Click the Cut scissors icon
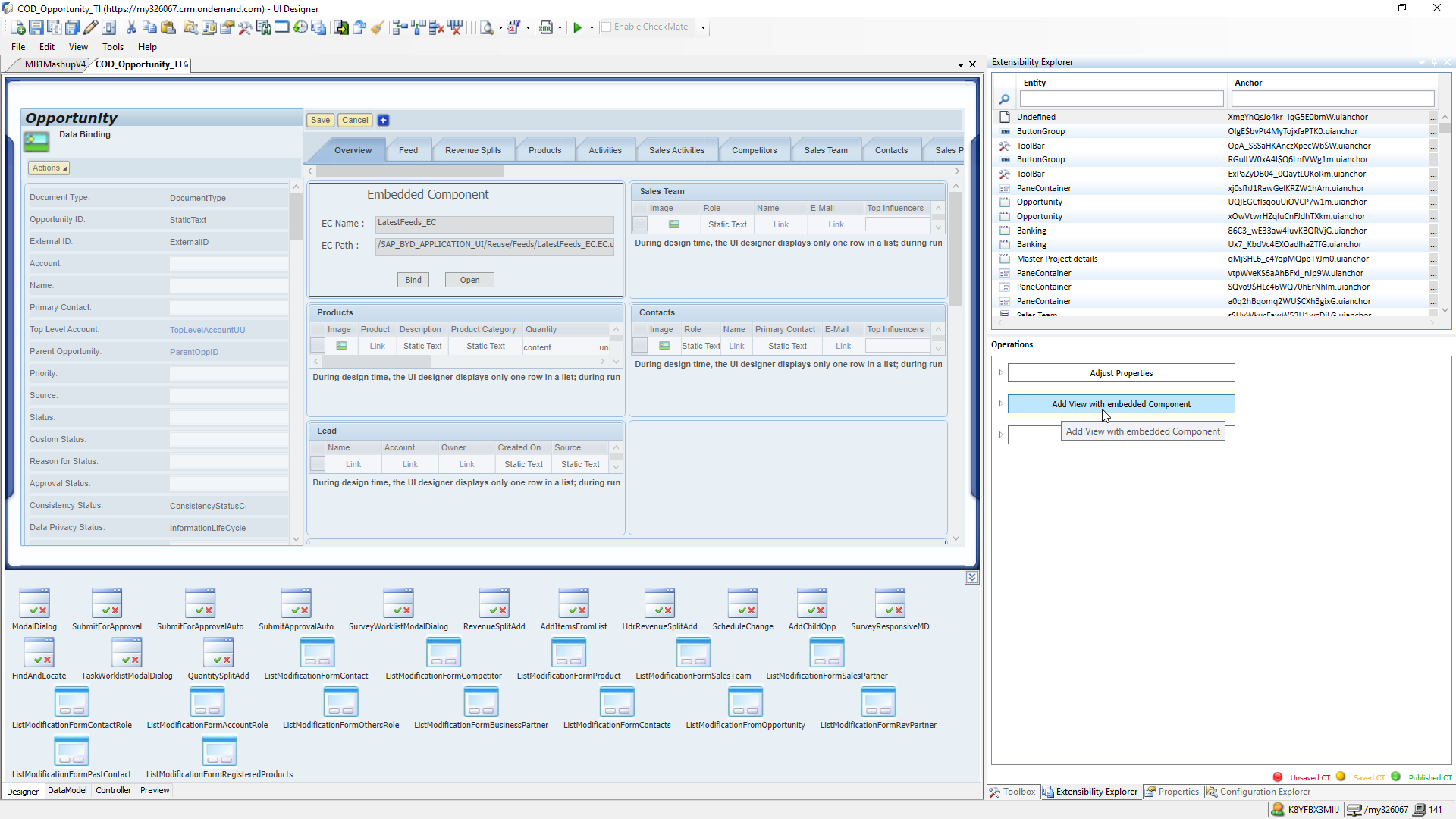 (131, 27)
